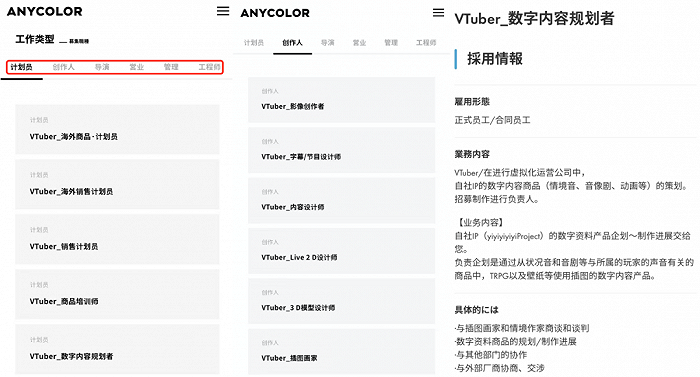The width and height of the screenshot is (700, 377).
Task: Click the 採用情報 section heading
Action: [x=495, y=59]
